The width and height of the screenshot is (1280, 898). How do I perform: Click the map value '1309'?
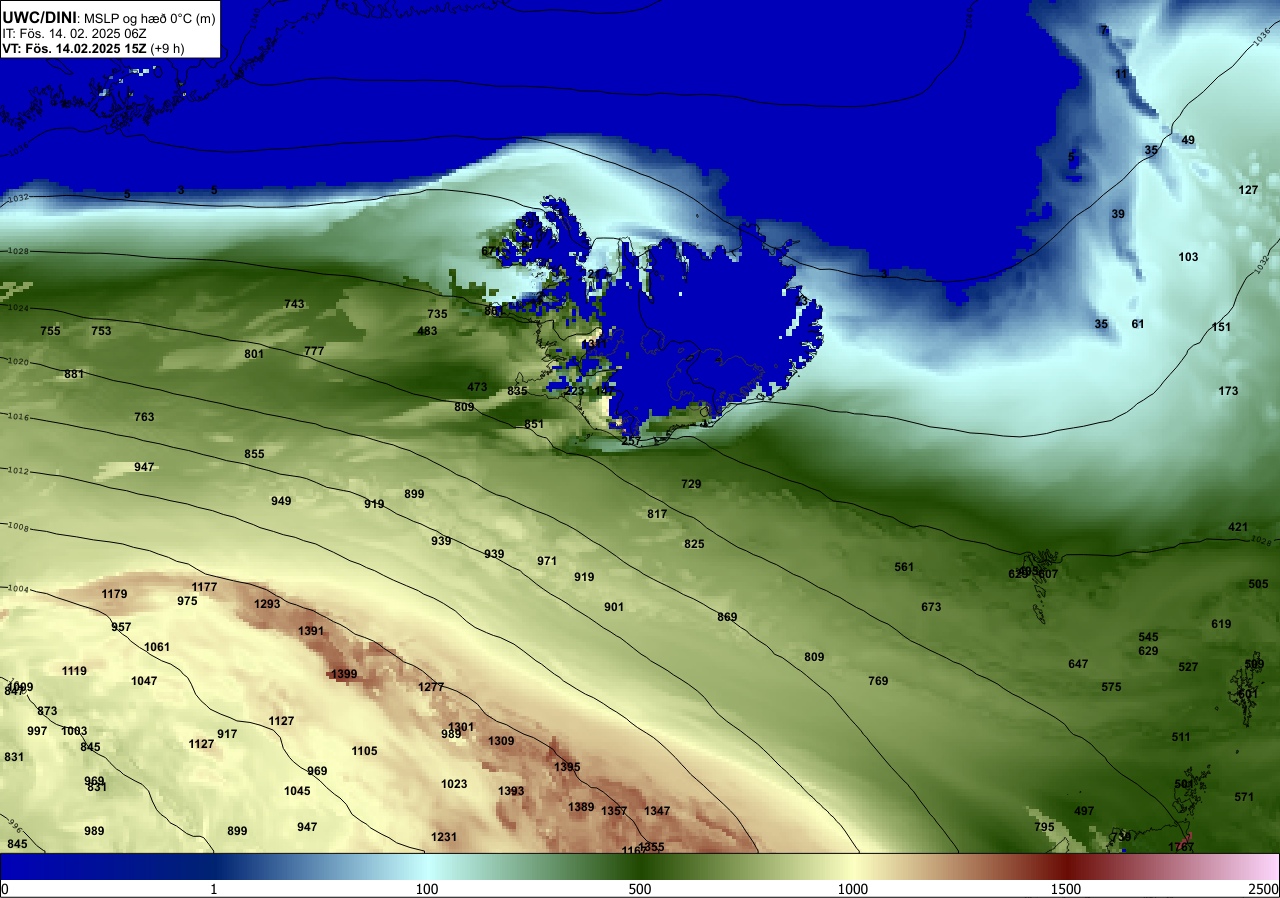click(x=501, y=741)
